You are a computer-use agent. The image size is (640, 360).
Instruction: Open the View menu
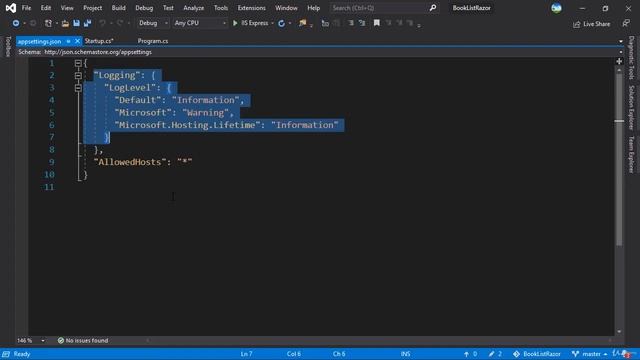point(67,8)
